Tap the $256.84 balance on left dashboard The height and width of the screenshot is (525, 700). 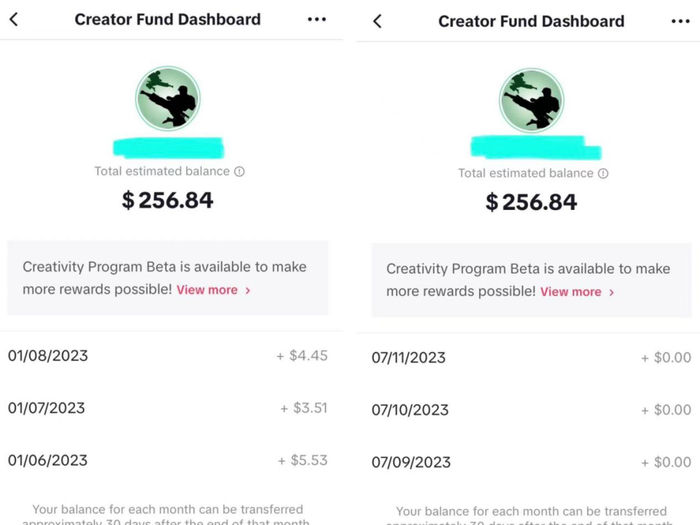tap(168, 200)
